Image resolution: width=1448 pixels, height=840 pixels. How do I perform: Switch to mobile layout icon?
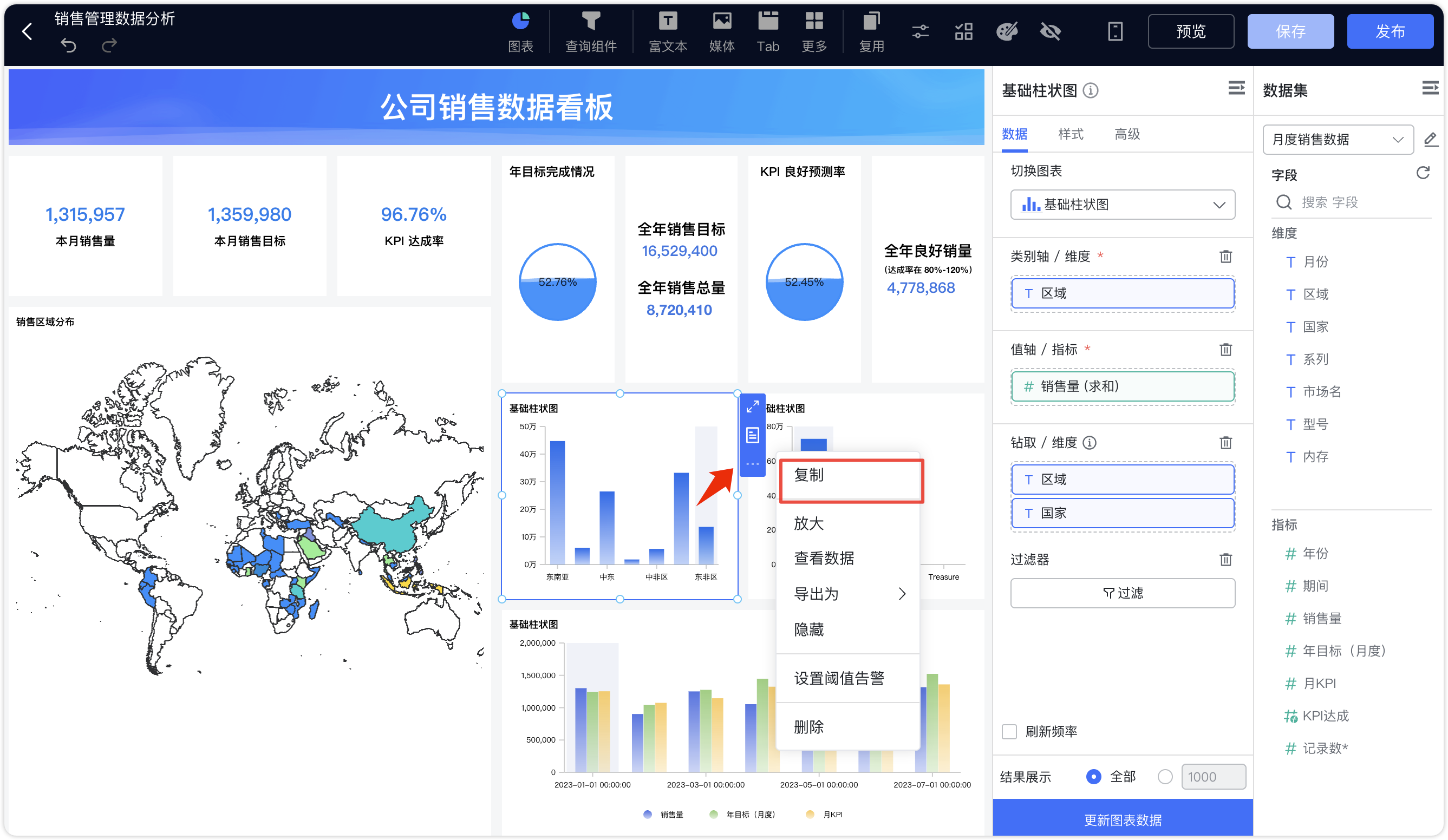pos(1115,31)
